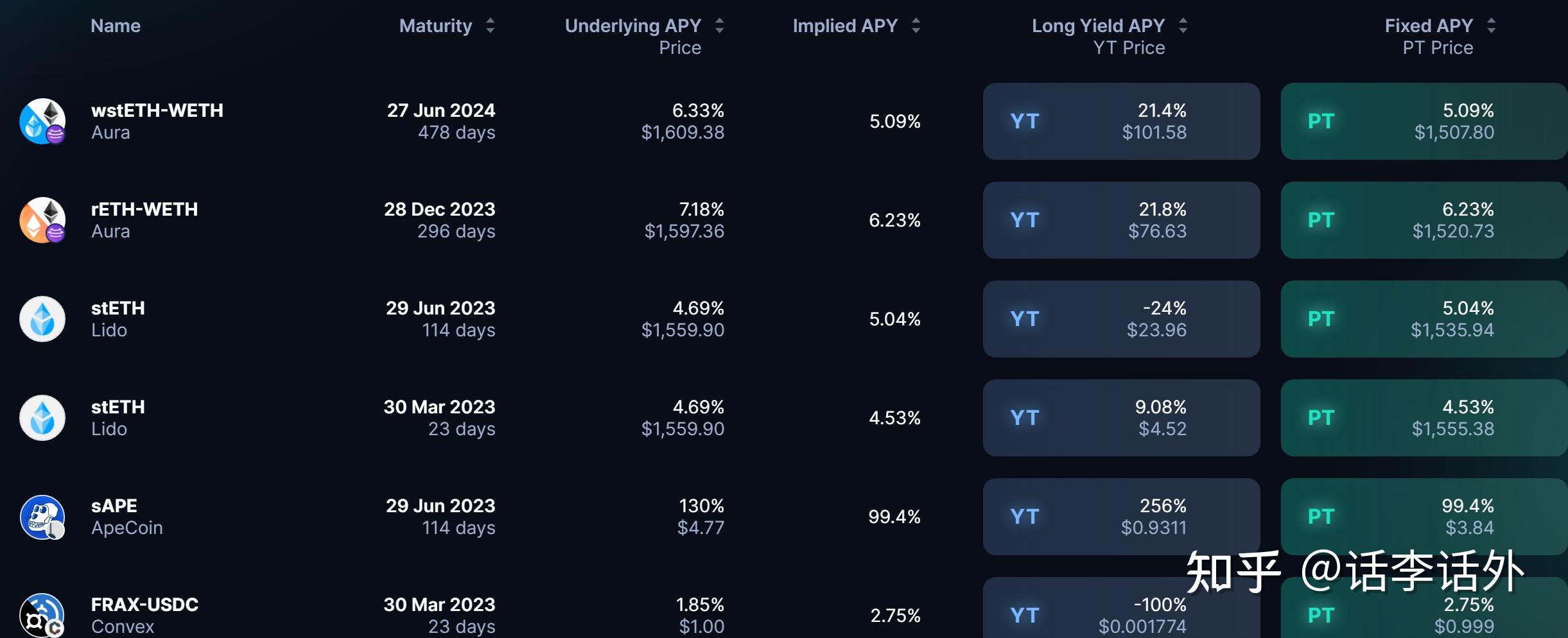
Task: Click the wstETH-WETH Aura token icon
Action: tap(42, 121)
